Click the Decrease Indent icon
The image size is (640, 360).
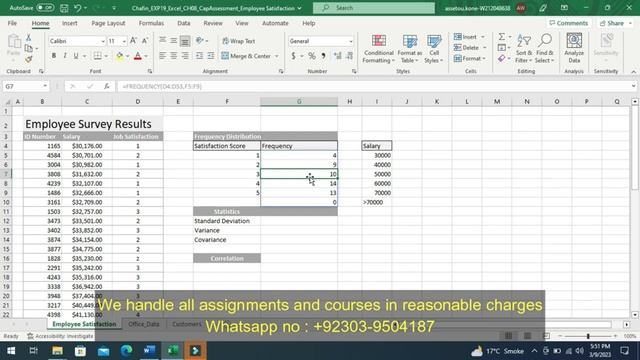point(199,56)
